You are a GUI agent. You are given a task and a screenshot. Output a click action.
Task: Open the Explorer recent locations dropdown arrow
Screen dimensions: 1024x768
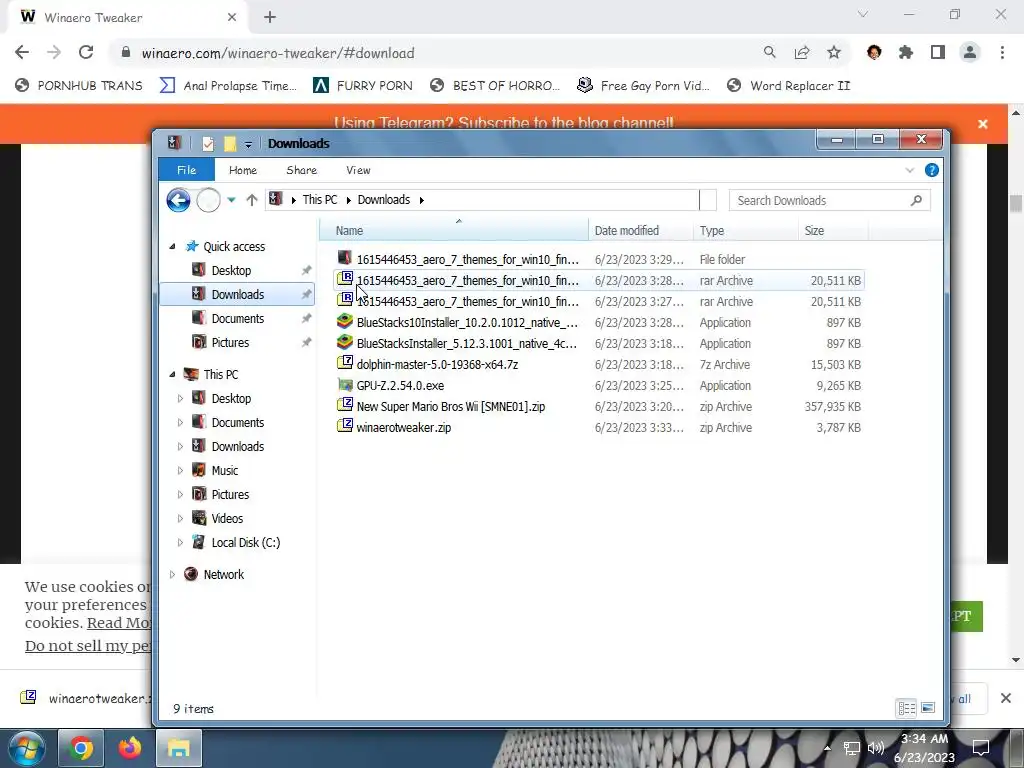231,200
